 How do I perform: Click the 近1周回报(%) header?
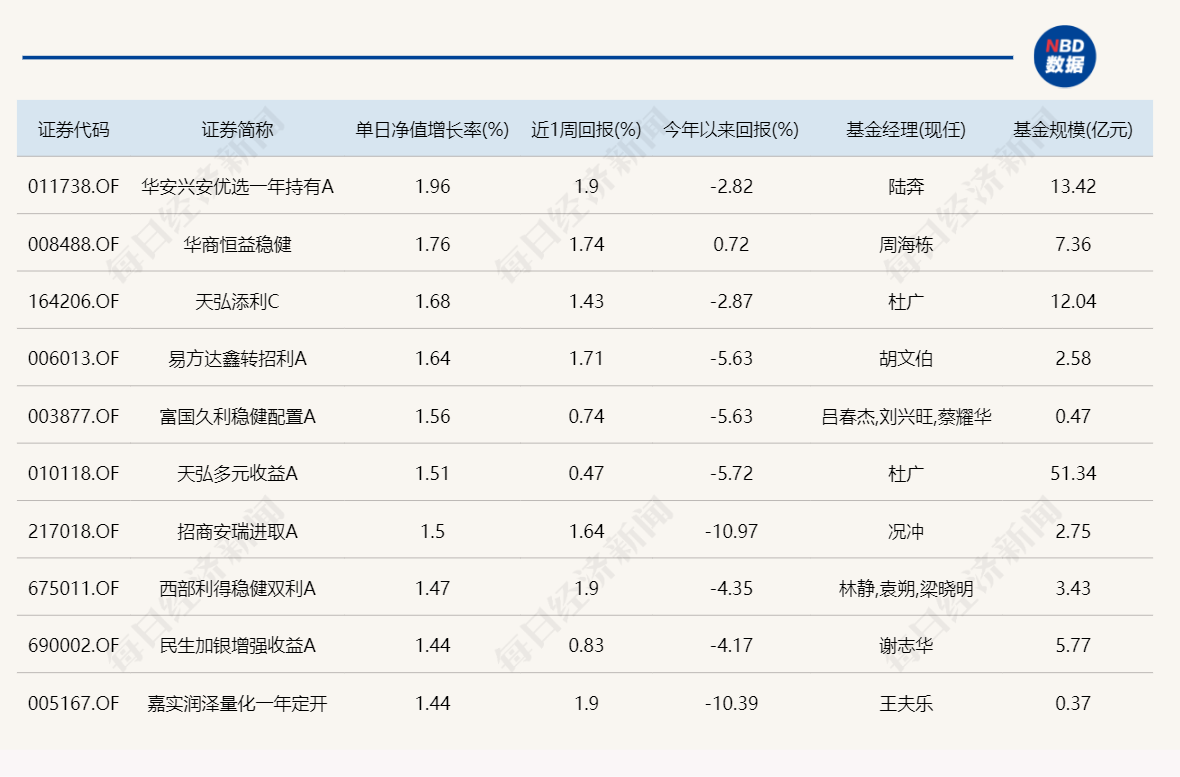coord(586,130)
